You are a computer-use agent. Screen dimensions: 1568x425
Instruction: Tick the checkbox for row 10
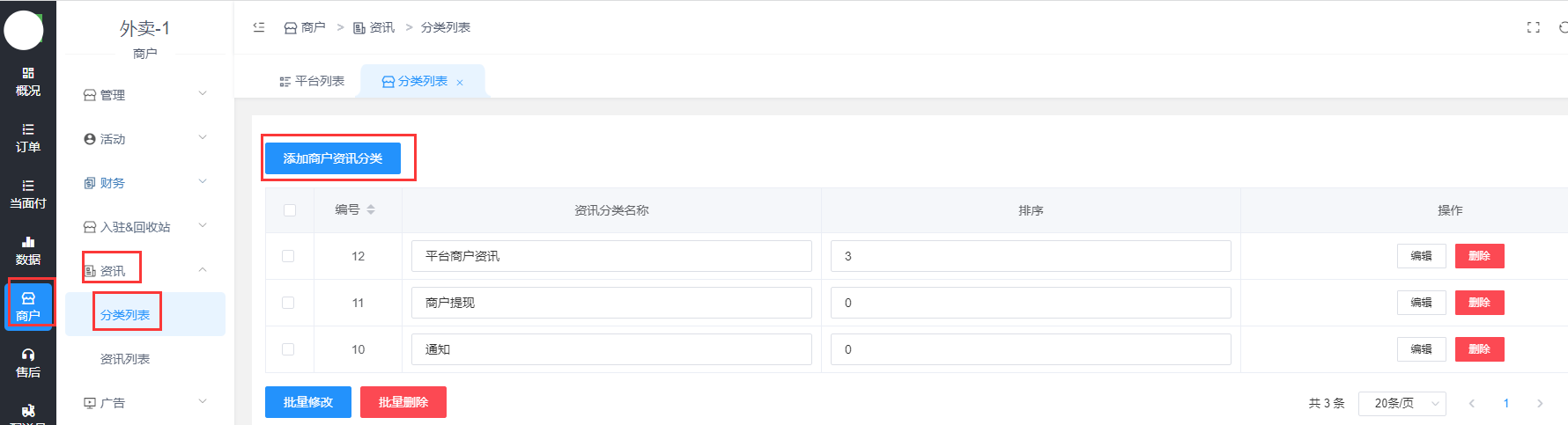288,349
